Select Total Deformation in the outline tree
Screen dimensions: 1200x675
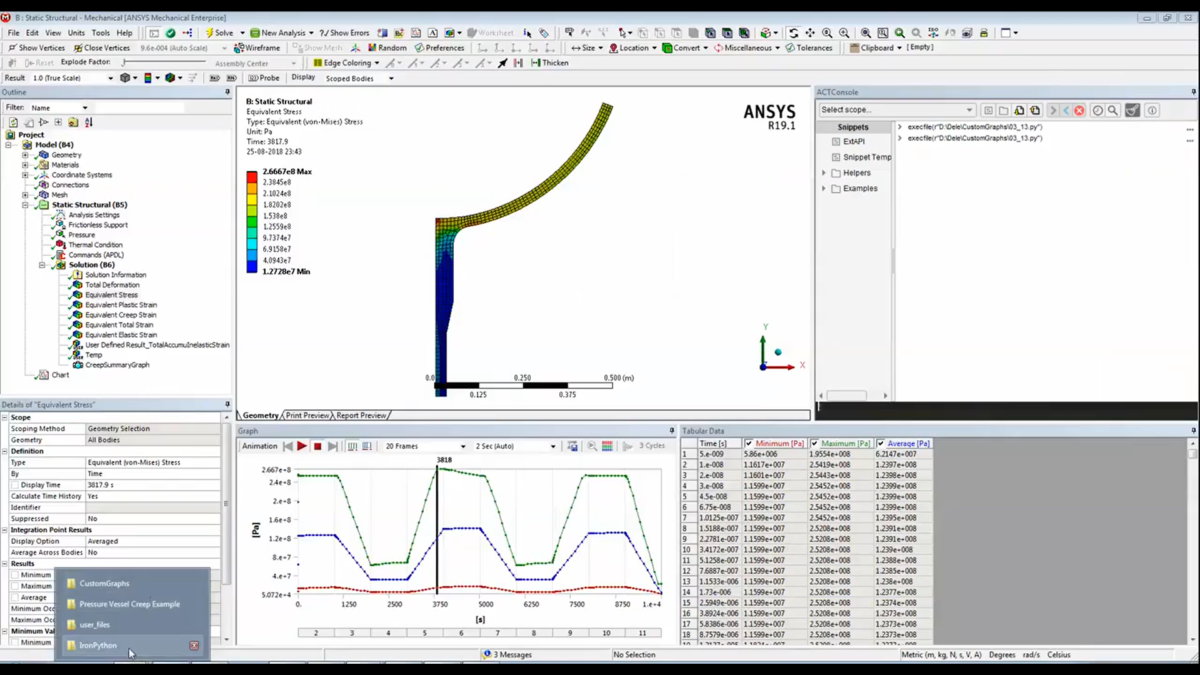click(112, 285)
